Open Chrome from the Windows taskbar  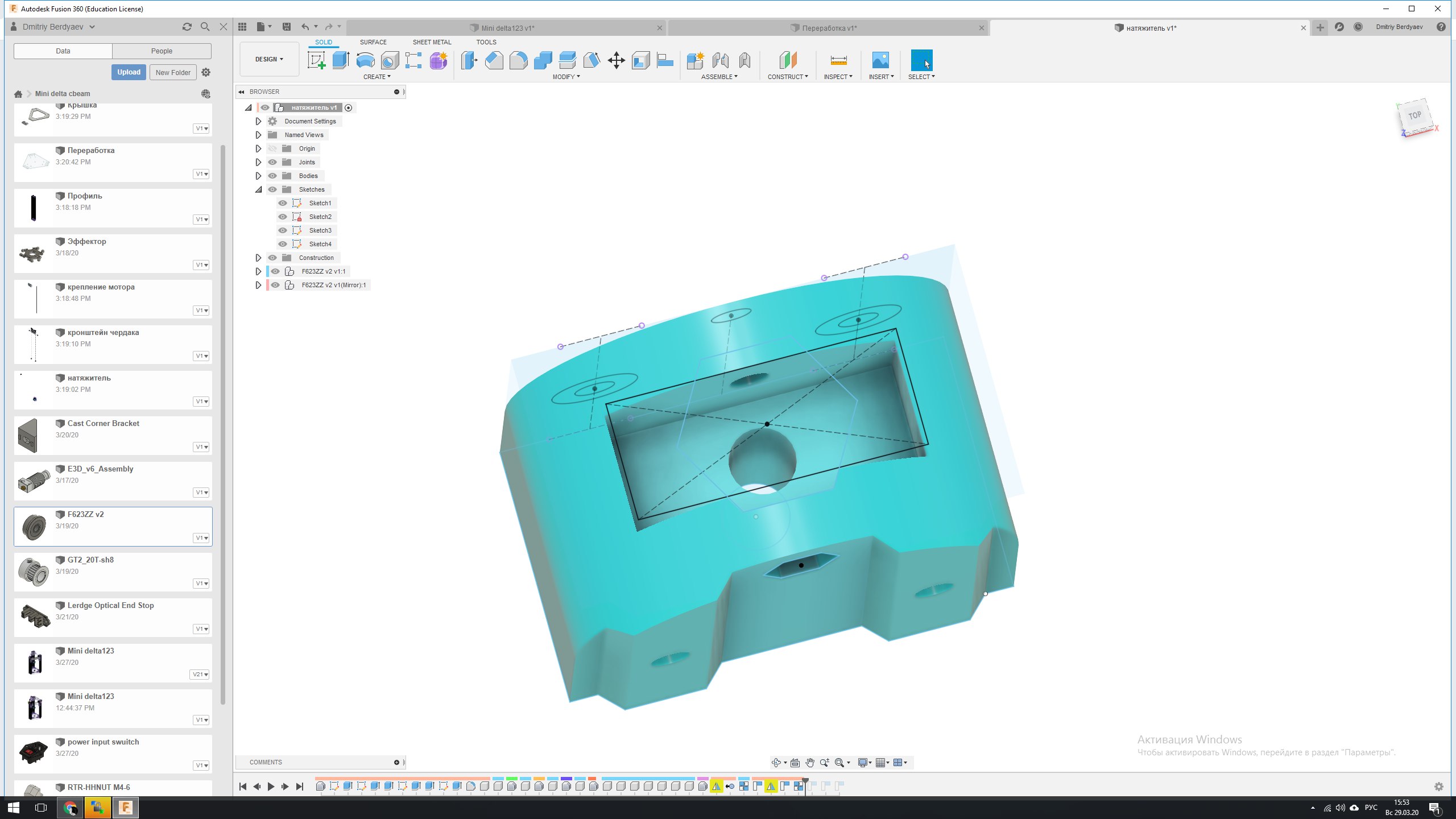(x=70, y=808)
